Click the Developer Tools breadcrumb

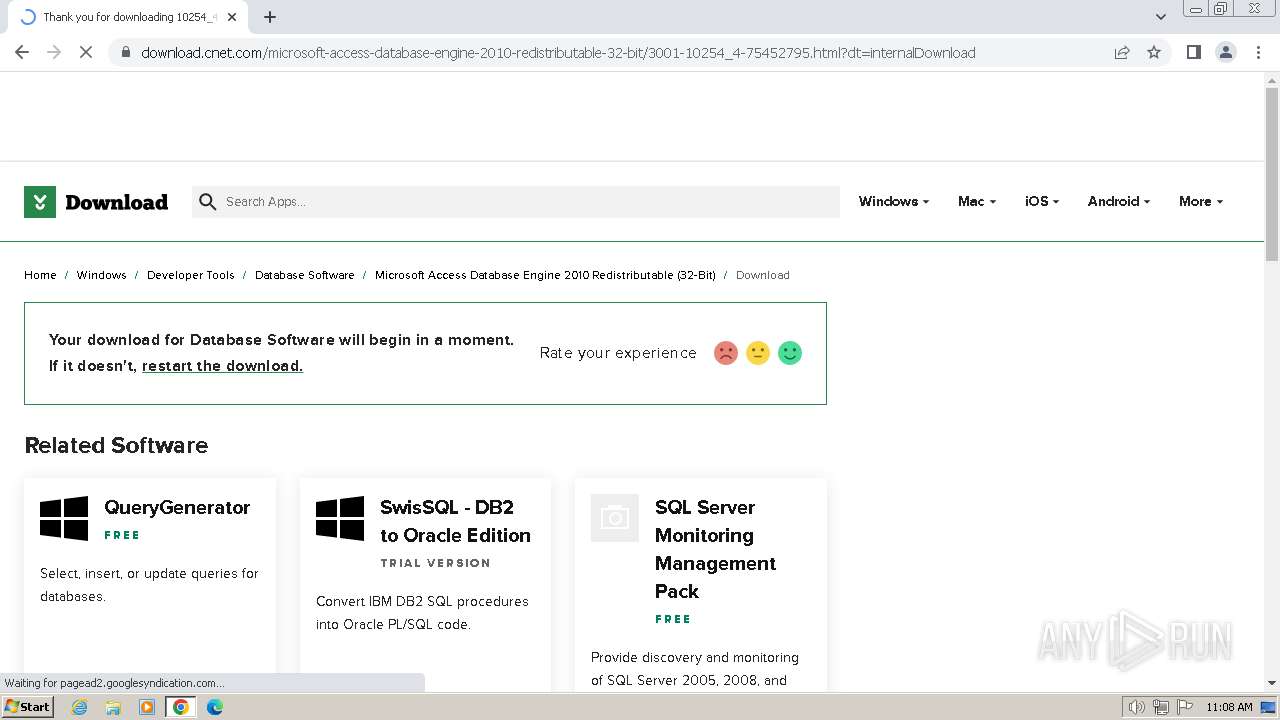[190, 275]
